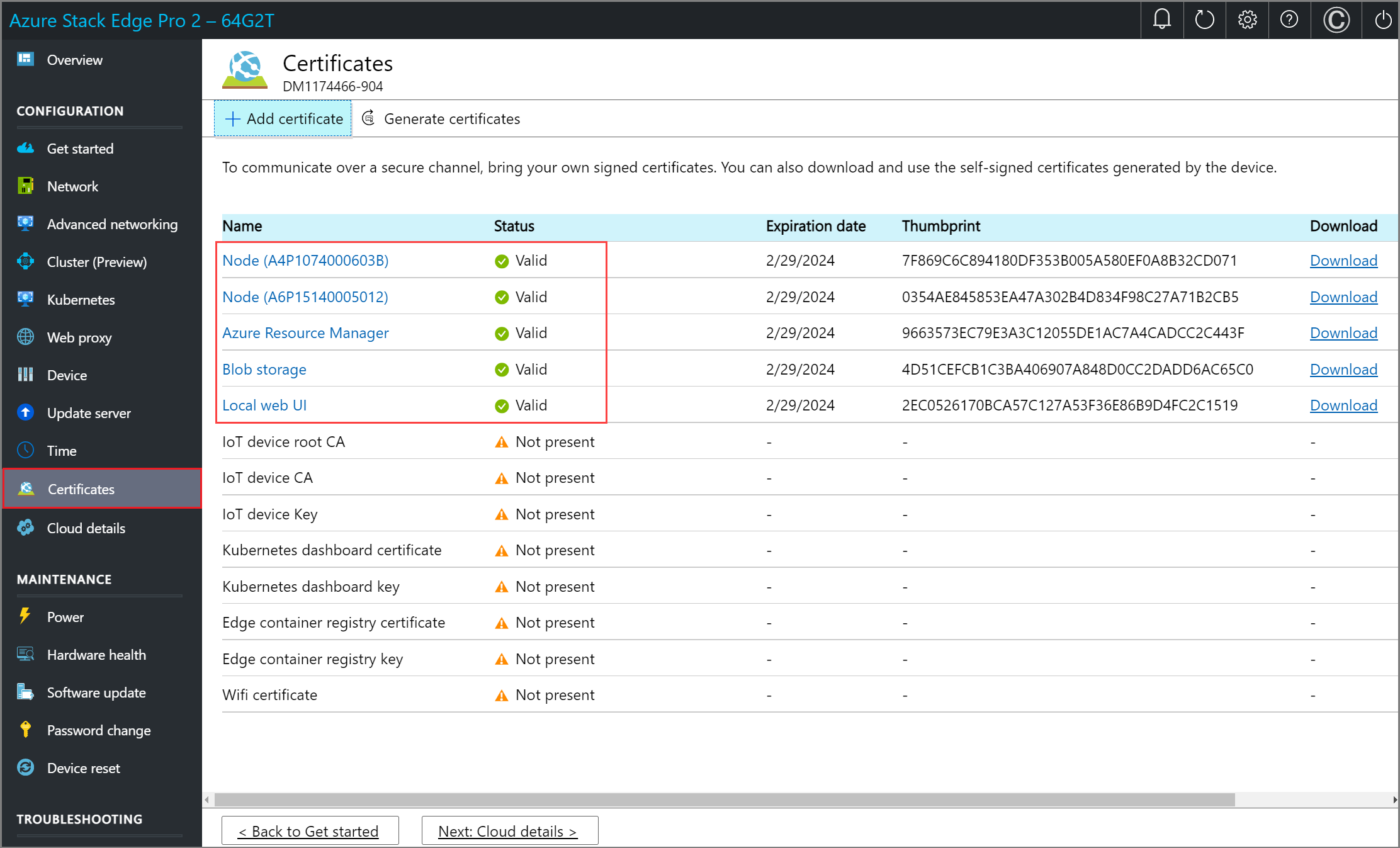
Task: Click the Certificates icon in sidebar
Action: [27, 488]
